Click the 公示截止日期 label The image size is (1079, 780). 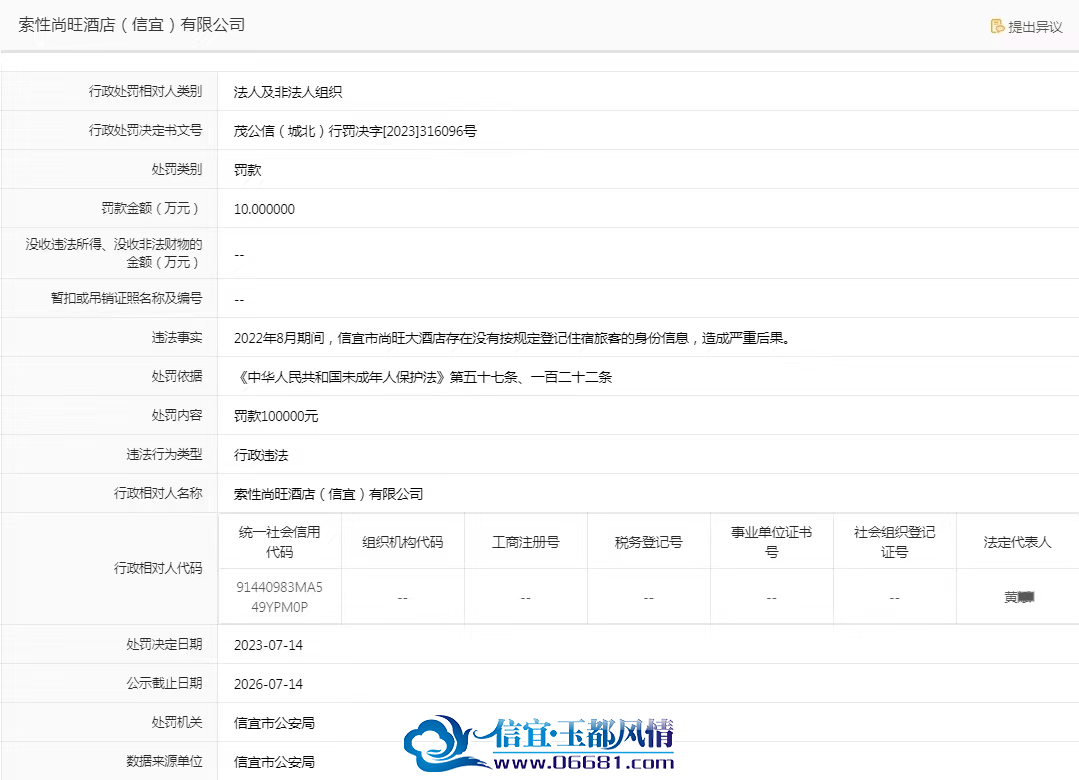click(164, 683)
